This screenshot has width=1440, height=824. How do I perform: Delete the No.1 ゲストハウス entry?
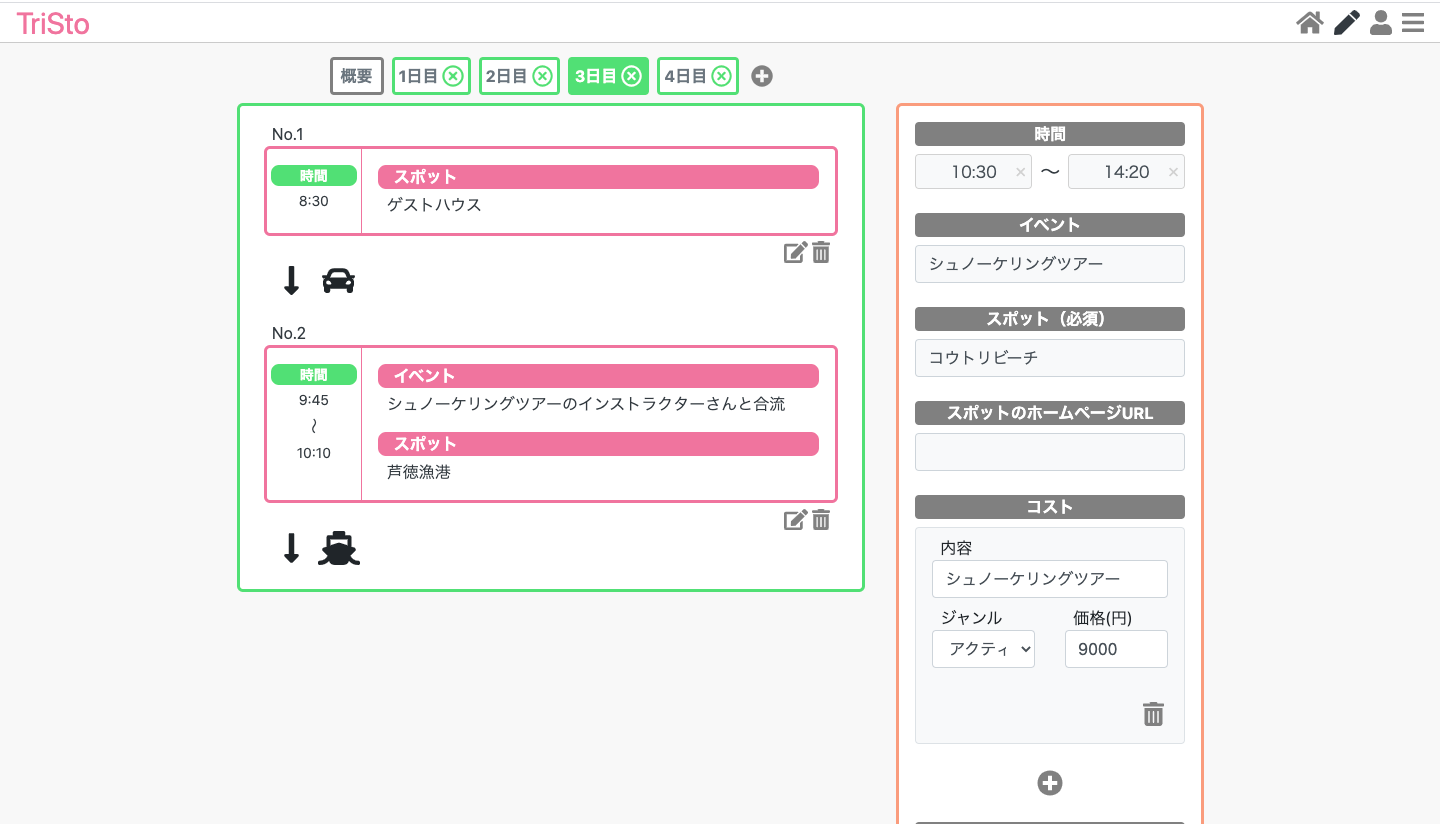[x=821, y=253]
